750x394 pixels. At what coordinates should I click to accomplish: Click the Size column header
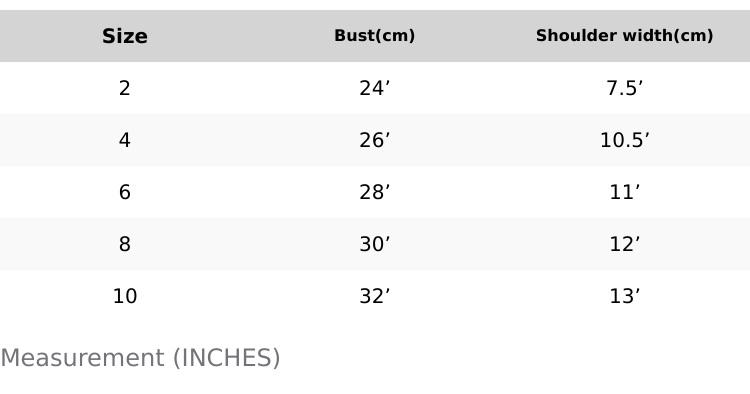point(125,36)
